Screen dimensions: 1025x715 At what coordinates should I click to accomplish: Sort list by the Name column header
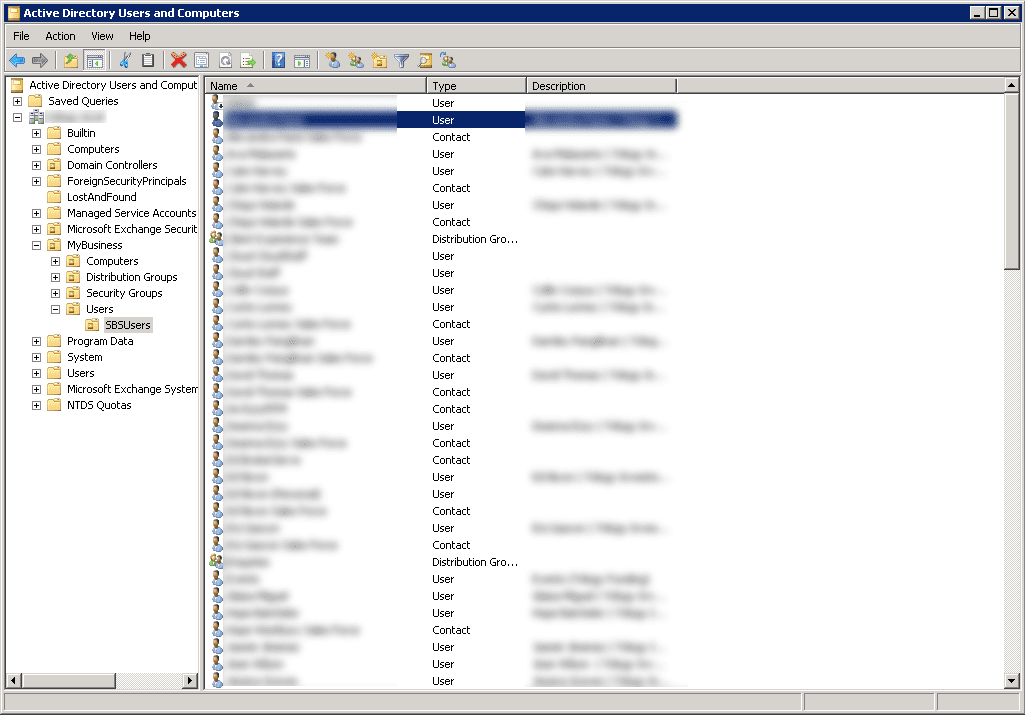(x=316, y=86)
